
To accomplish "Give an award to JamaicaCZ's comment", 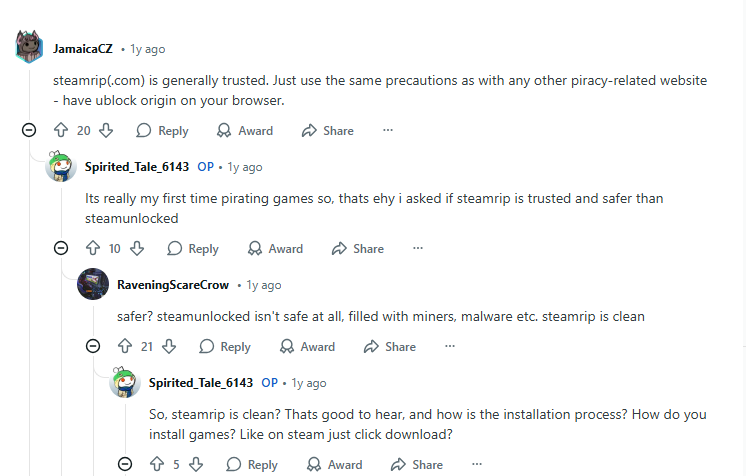I will coord(246,131).
